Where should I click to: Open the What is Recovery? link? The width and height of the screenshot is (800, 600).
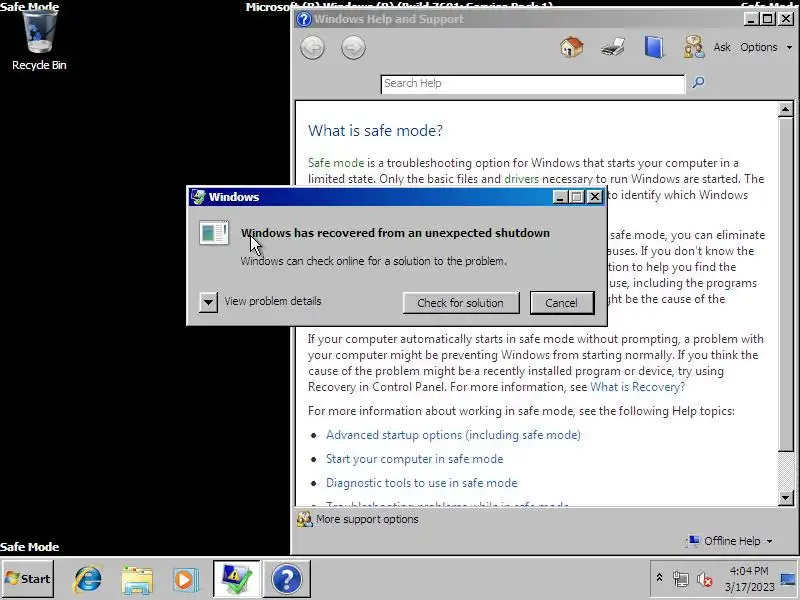(637, 387)
